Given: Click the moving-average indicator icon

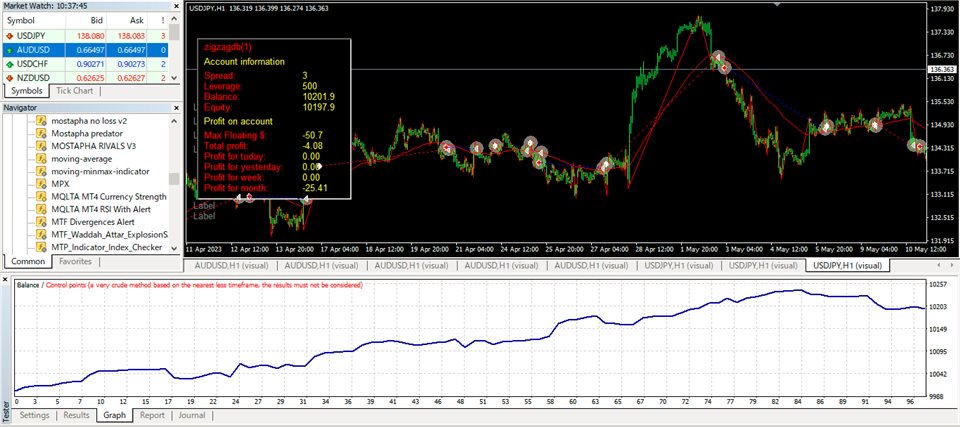Looking at the screenshot, I should pyautogui.click(x=41, y=158).
